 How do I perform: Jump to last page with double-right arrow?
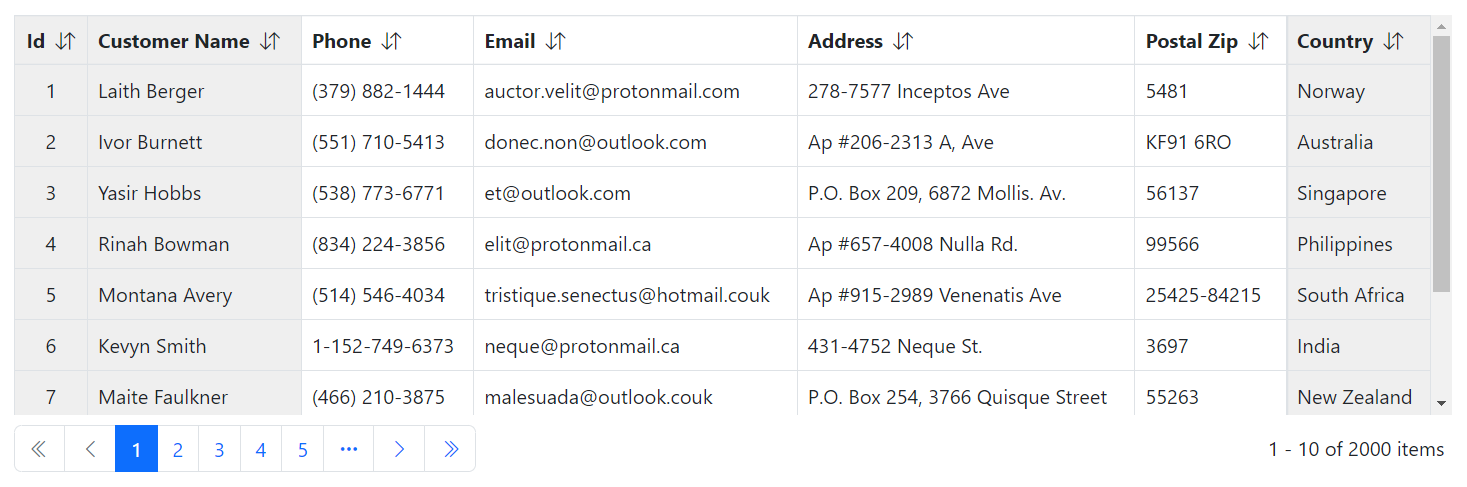tap(450, 449)
